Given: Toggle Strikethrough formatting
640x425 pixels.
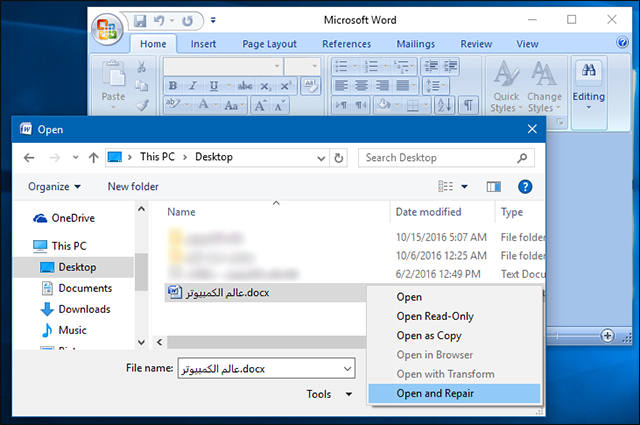Looking at the screenshot, I should (244, 86).
